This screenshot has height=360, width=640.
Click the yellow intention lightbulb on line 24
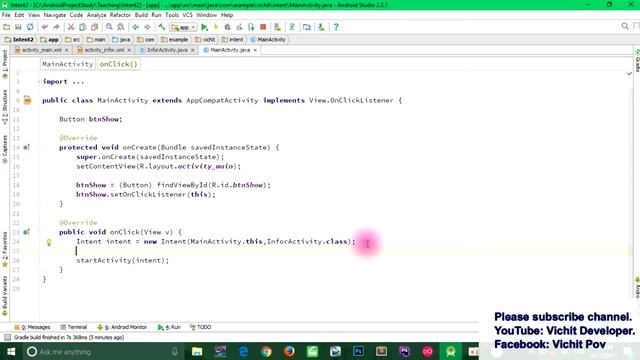click(49, 242)
